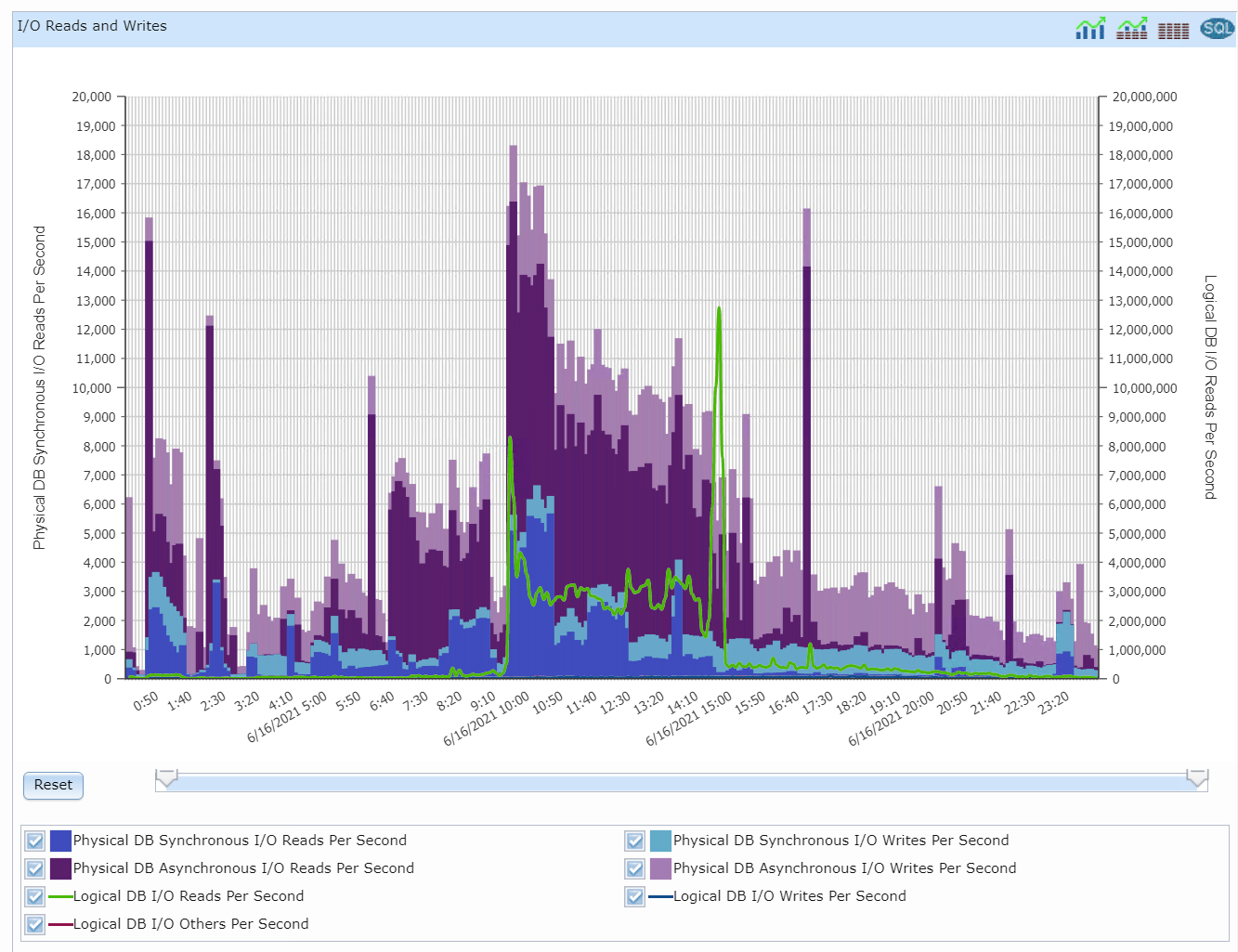Image resolution: width=1238 pixels, height=952 pixels.
Task: Select the left range slider handle
Action: [x=166, y=778]
